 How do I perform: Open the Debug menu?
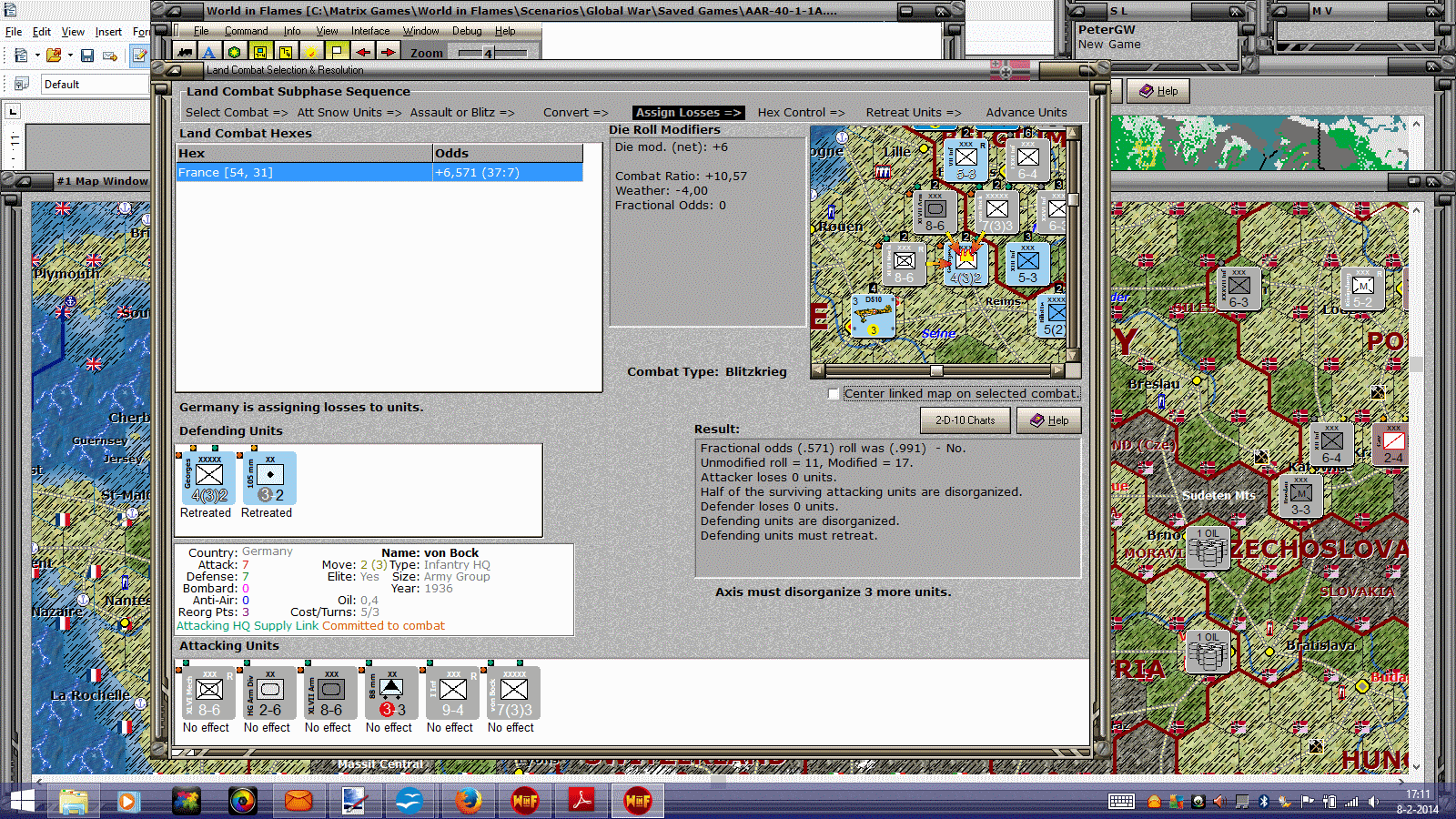467,31
